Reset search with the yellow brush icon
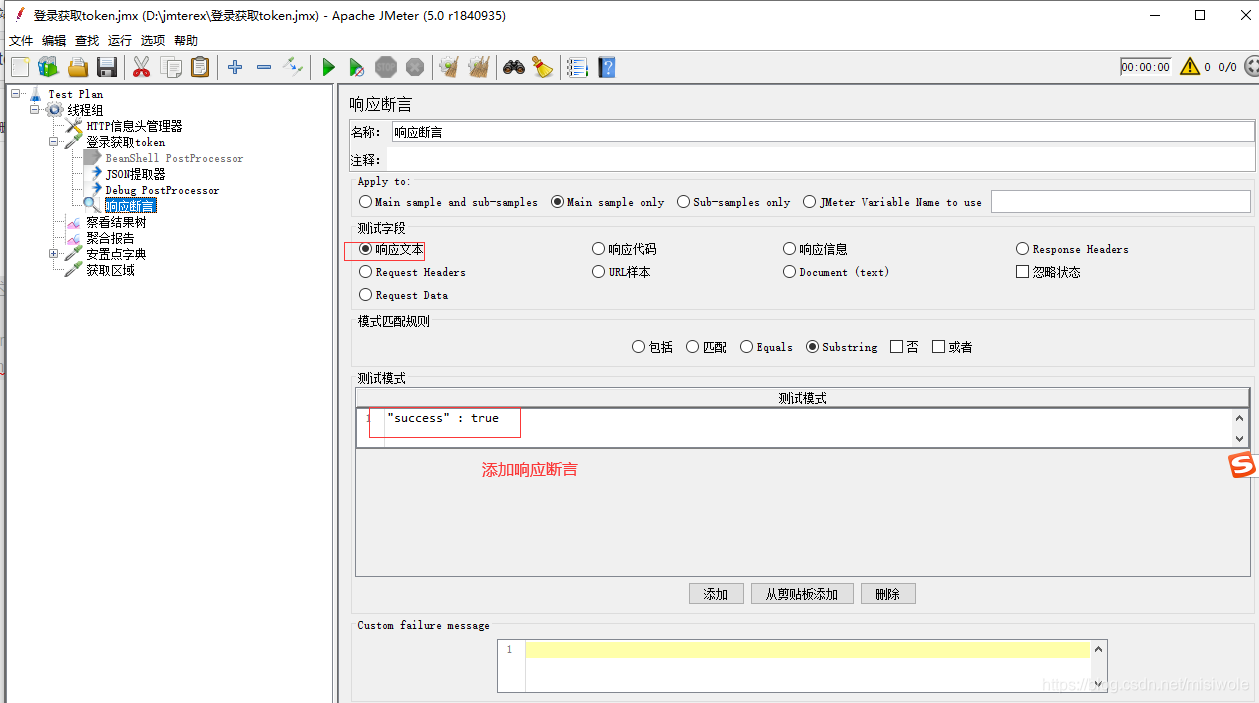The image size is (1259, 703). pos(543,67)
